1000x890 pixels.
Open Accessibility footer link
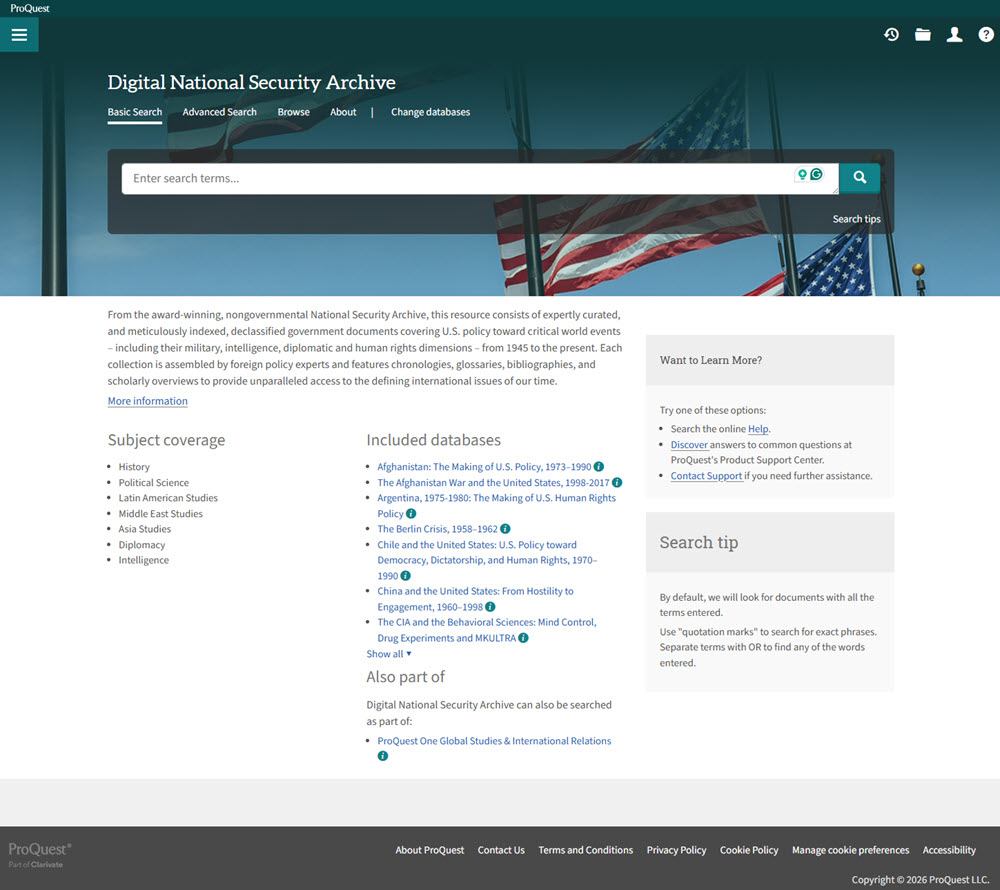point(949,850)
